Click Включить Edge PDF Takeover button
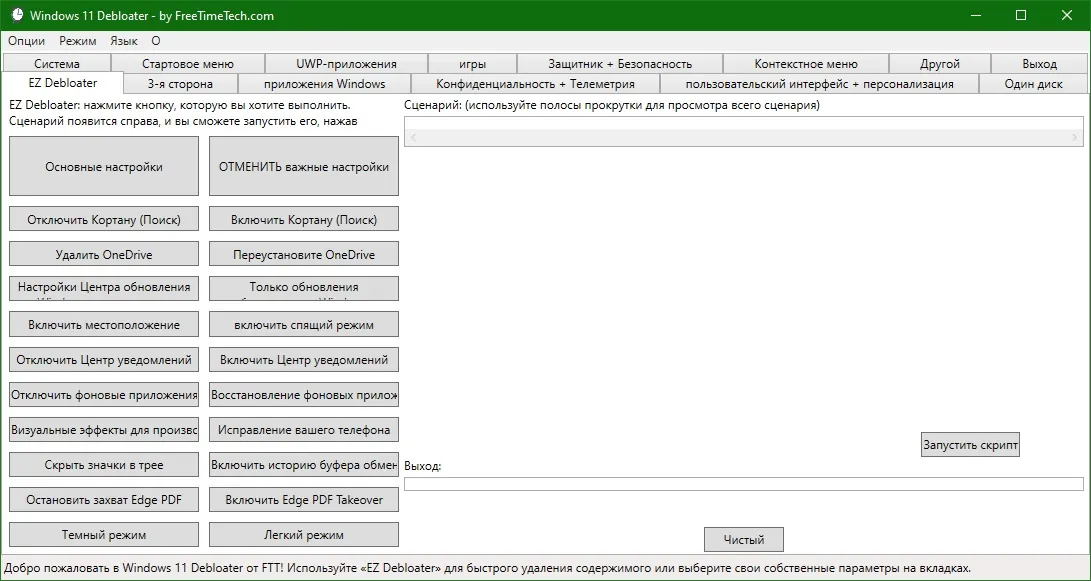1091x581 pixels. (x=304, y=500)
